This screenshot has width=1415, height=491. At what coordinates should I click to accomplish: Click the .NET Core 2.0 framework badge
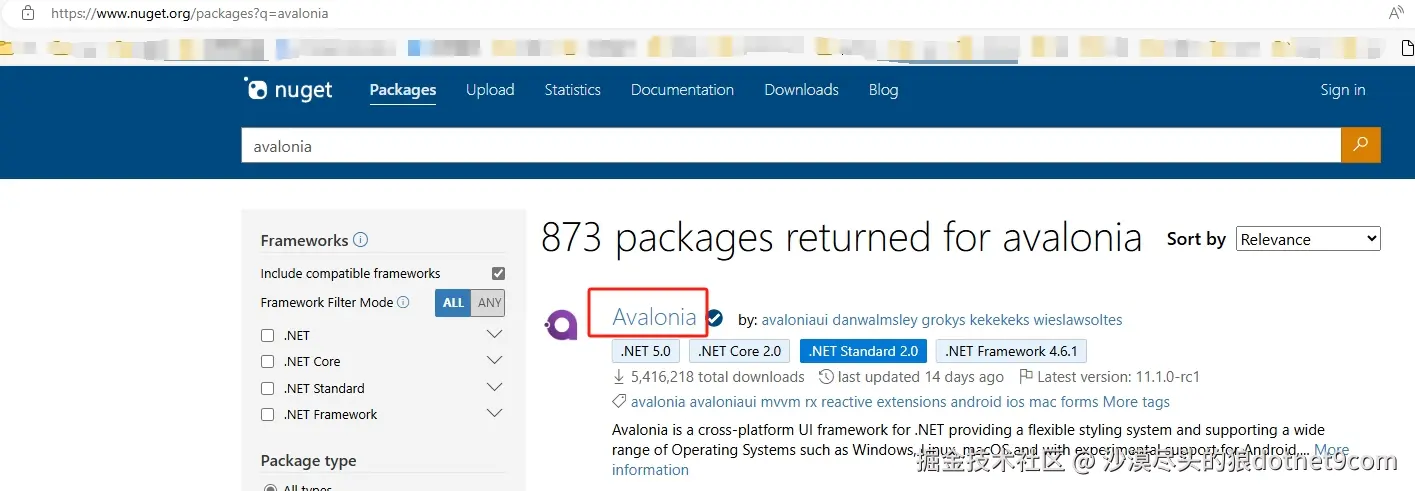pos(740,351)
